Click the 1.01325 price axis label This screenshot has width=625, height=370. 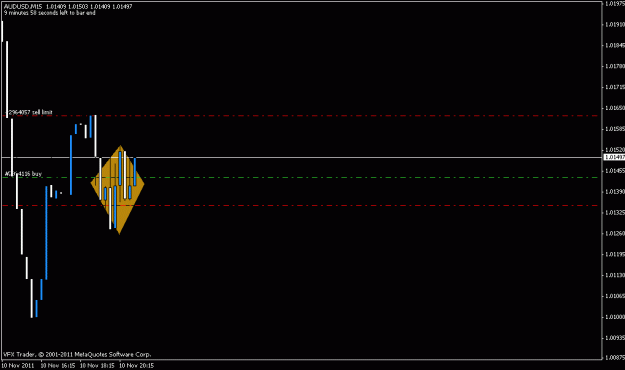coord(615,213)
